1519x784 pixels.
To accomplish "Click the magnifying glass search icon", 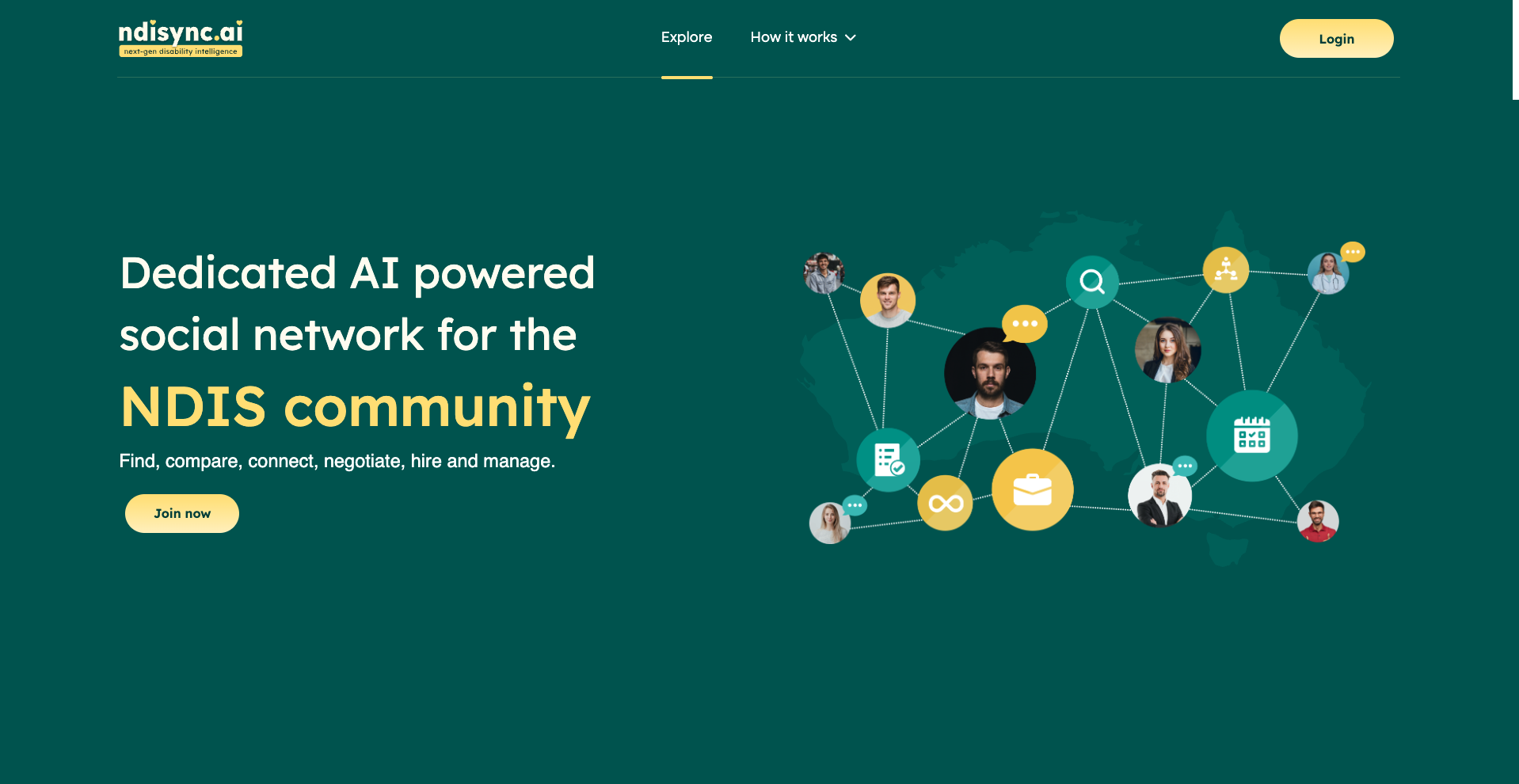I will 1092,282.
